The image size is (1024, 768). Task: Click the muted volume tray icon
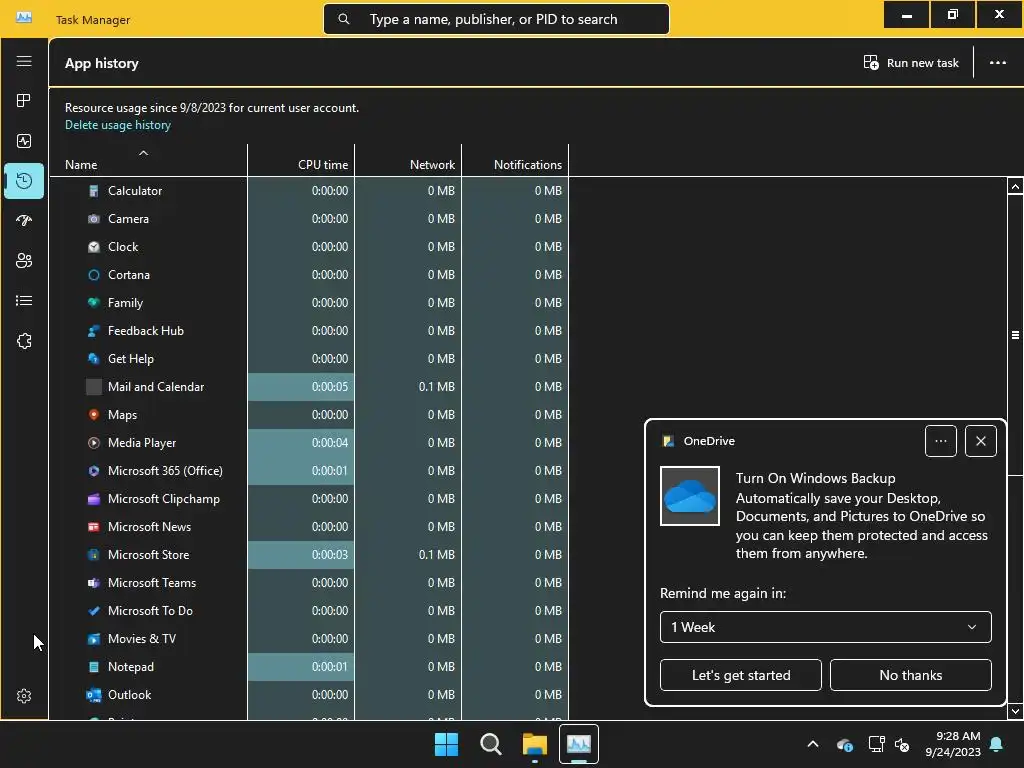pyautogui.click(x=902, y=744)
